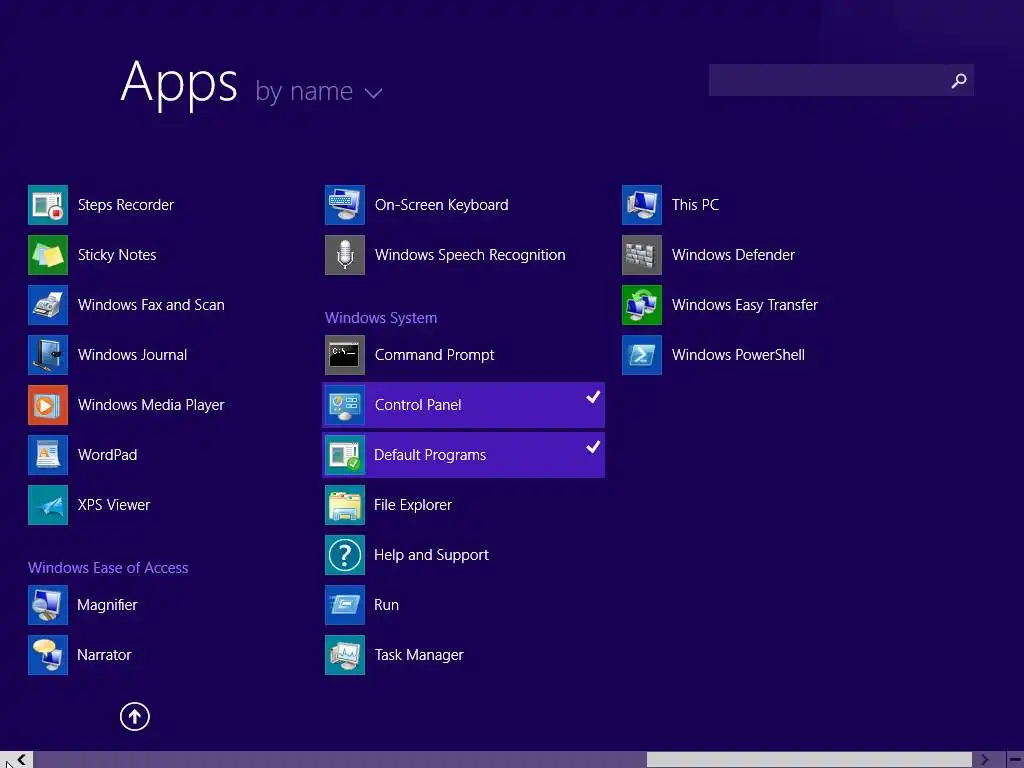This screenshot has height=768, width=1024.
Task: Click the 'Windows Speech Recognition' text
Action: 470,255
